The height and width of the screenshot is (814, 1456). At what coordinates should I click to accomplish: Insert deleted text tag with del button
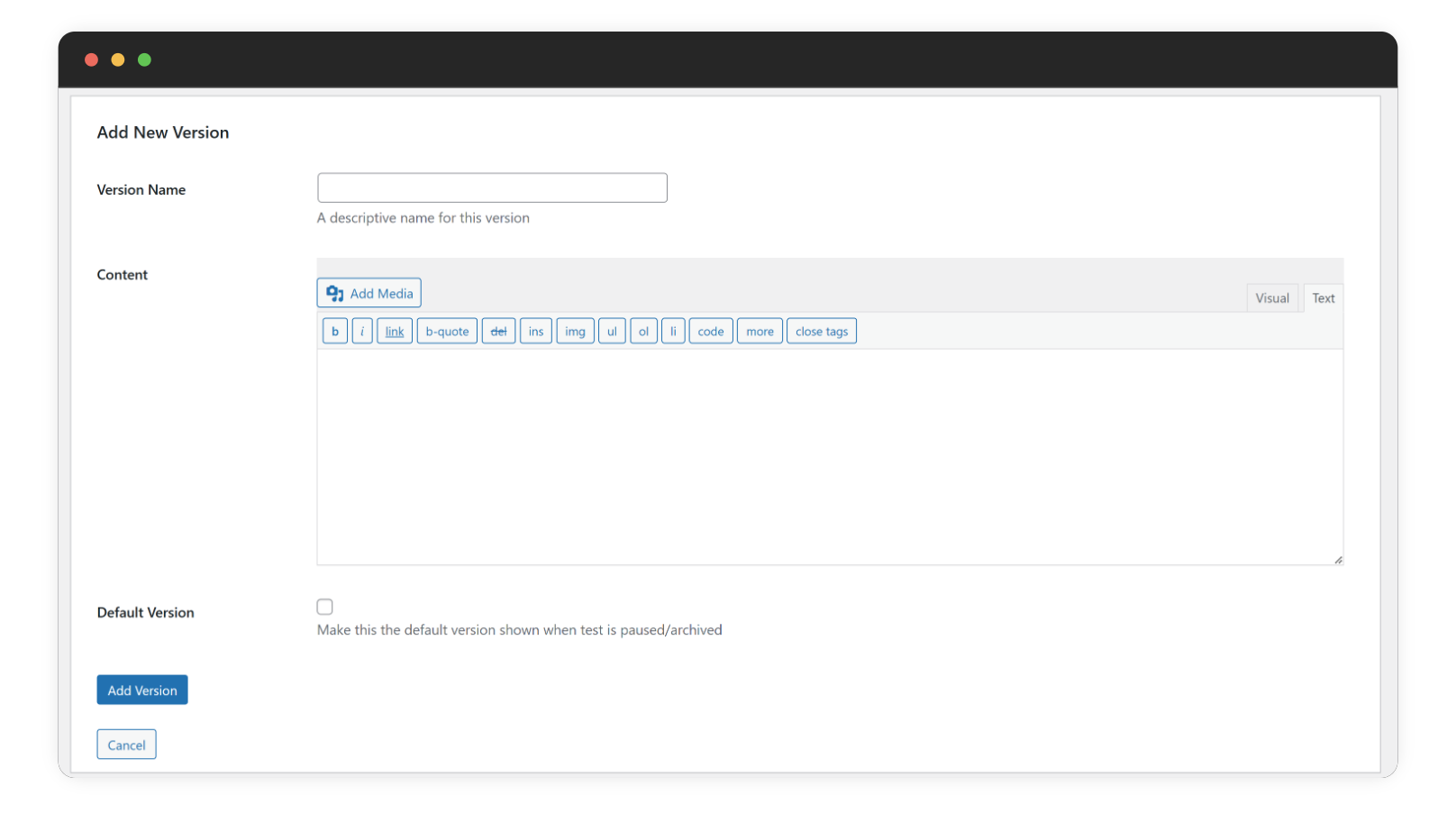[498, 331]
